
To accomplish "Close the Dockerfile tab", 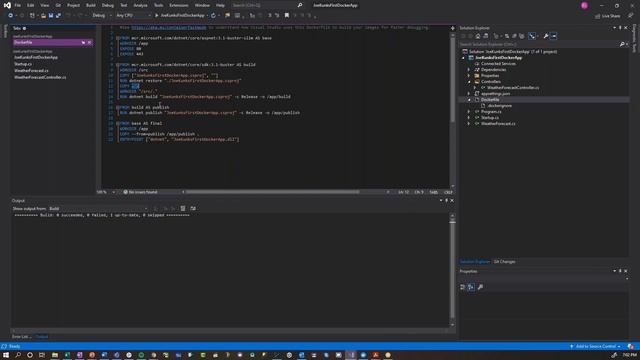I will click(89, 42).
